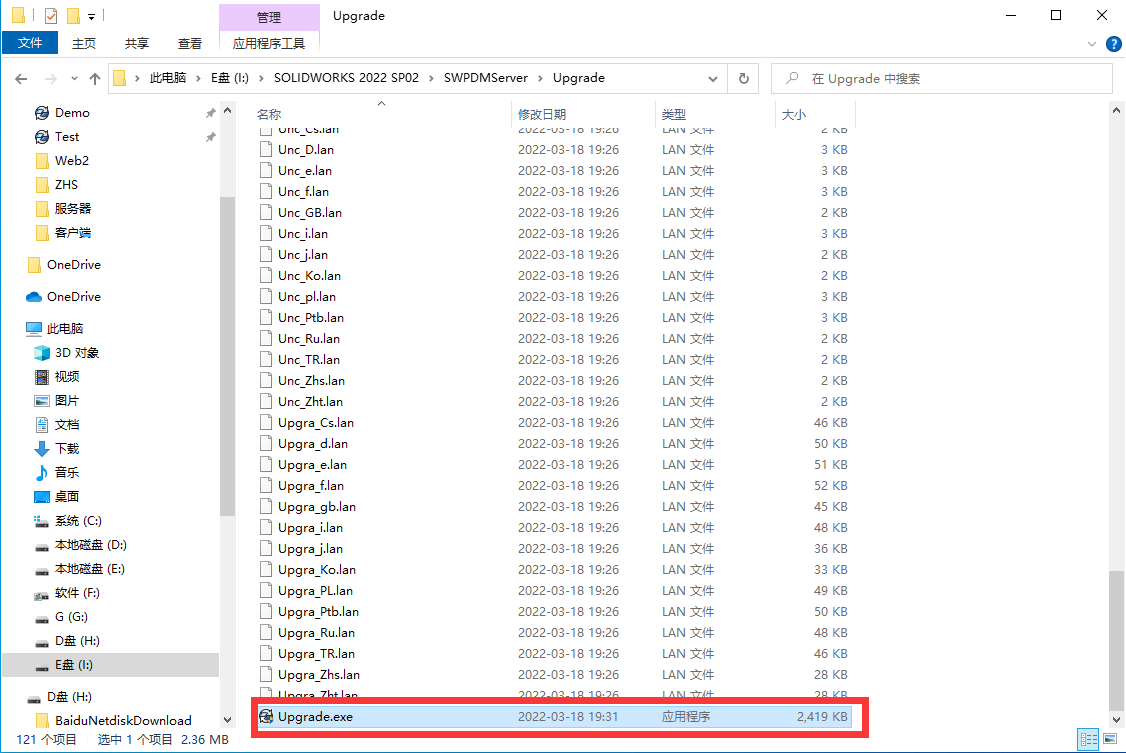Open the cloud OneDrive entry
Screen dimensions: 1126x753
(63, 296)
